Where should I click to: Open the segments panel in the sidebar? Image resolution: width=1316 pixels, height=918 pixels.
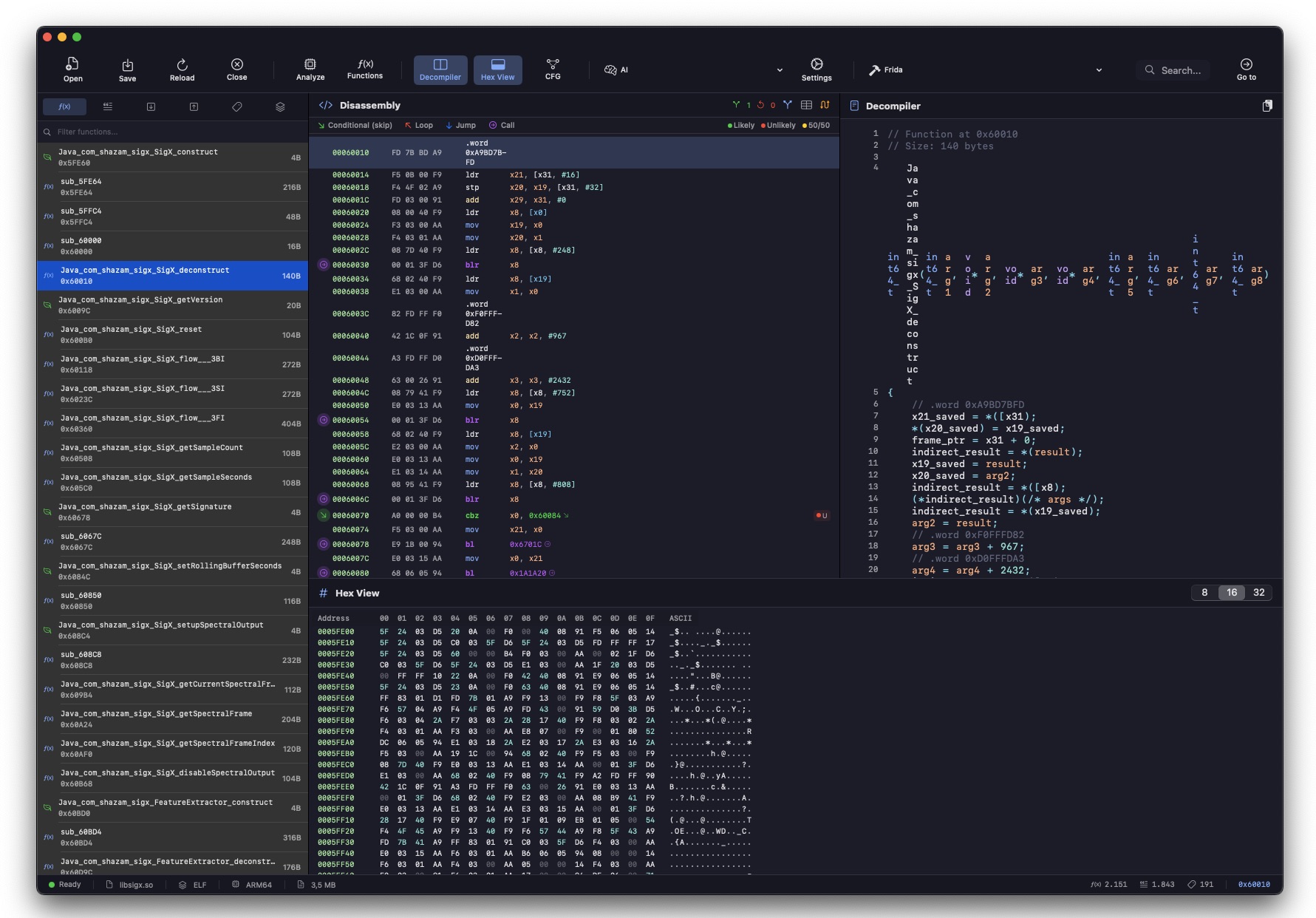[280, 106]
